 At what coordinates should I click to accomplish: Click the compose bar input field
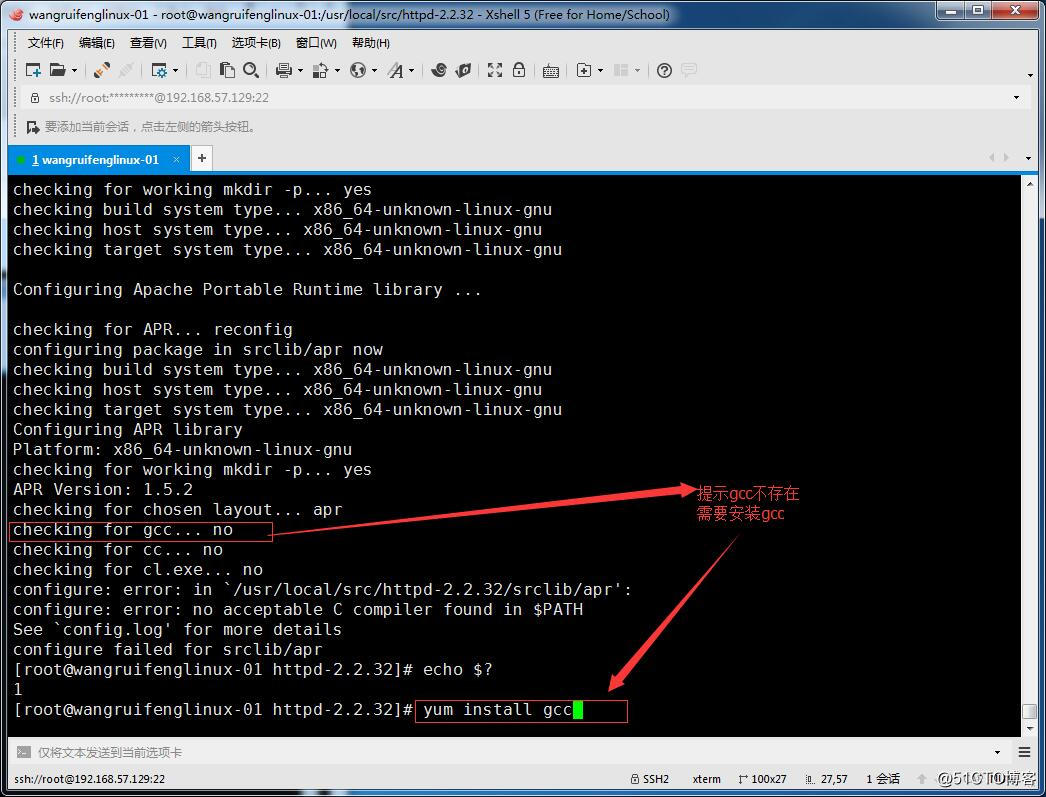[510, 752]
